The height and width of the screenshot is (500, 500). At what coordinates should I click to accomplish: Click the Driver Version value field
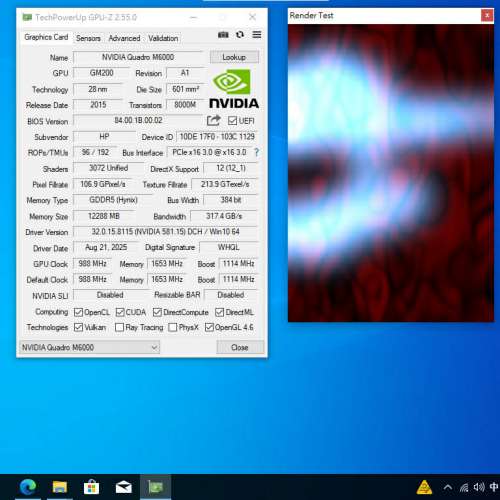click(166, 232)
